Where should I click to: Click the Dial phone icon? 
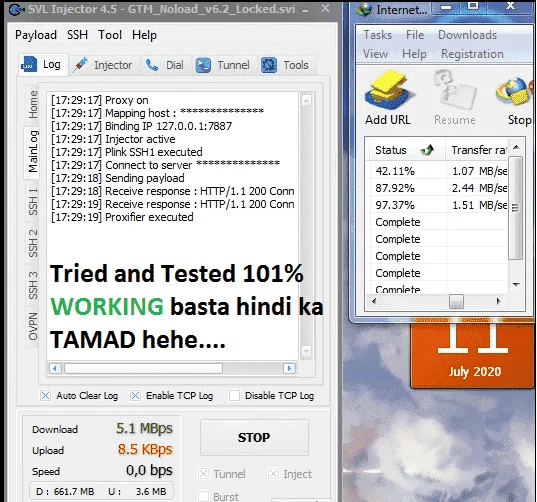pos(152,65)
